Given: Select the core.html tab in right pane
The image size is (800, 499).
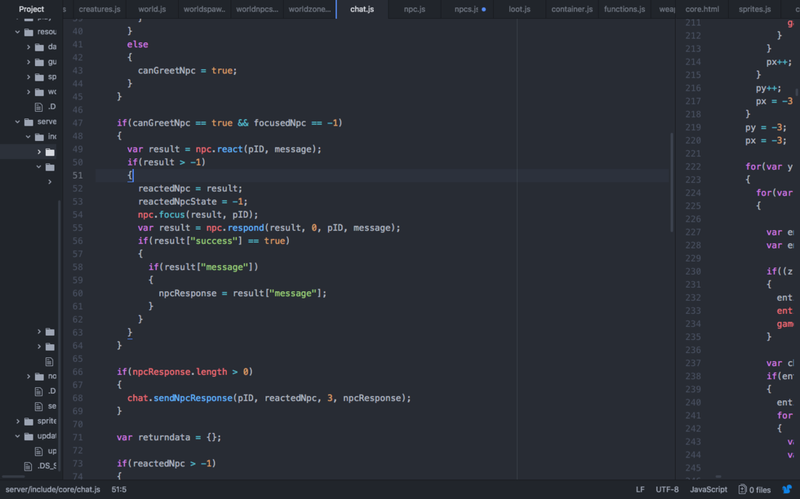Looking at the screenshot, I should pos(702,9).
